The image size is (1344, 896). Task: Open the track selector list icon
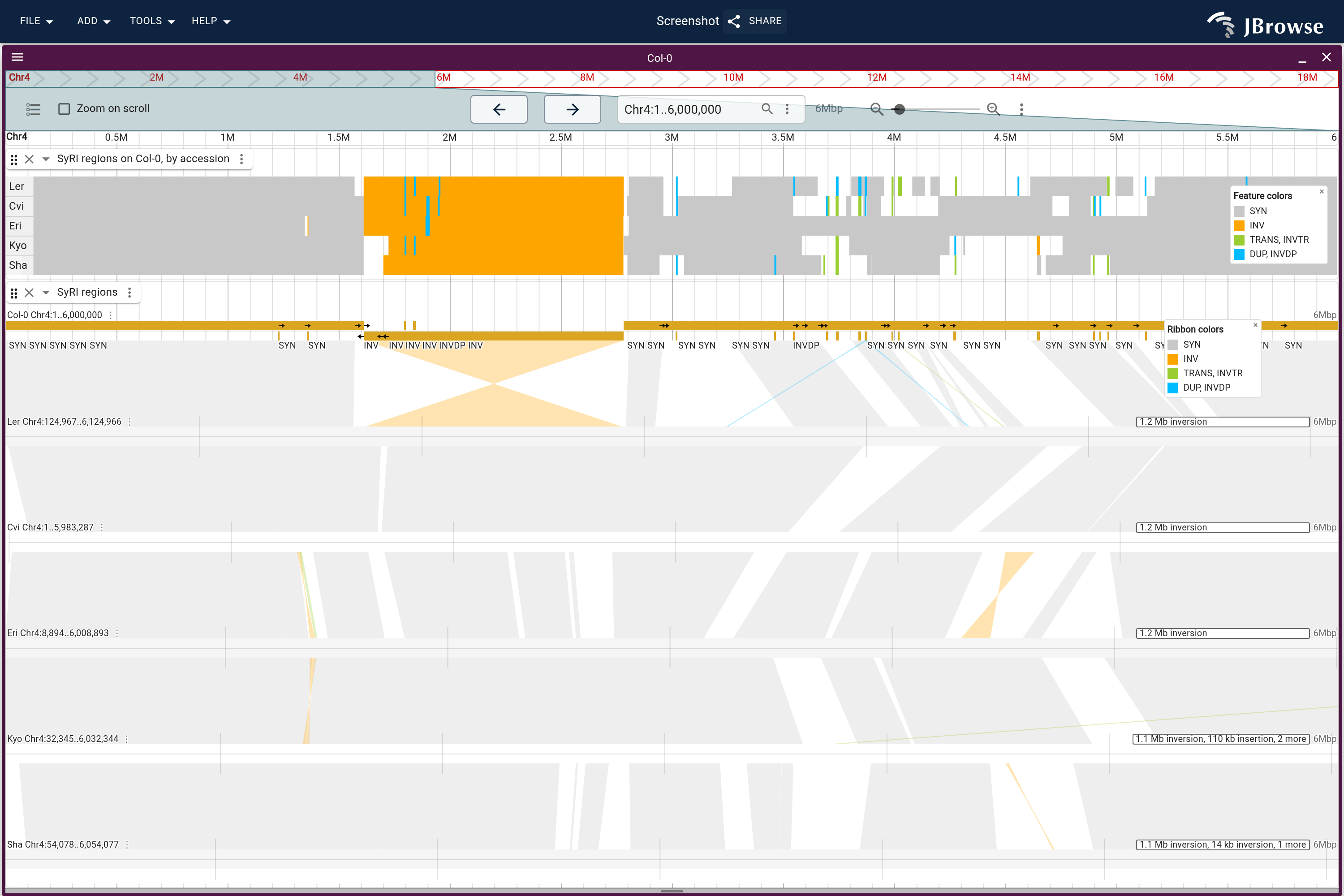pyautogui.click(x=33, y=109)
